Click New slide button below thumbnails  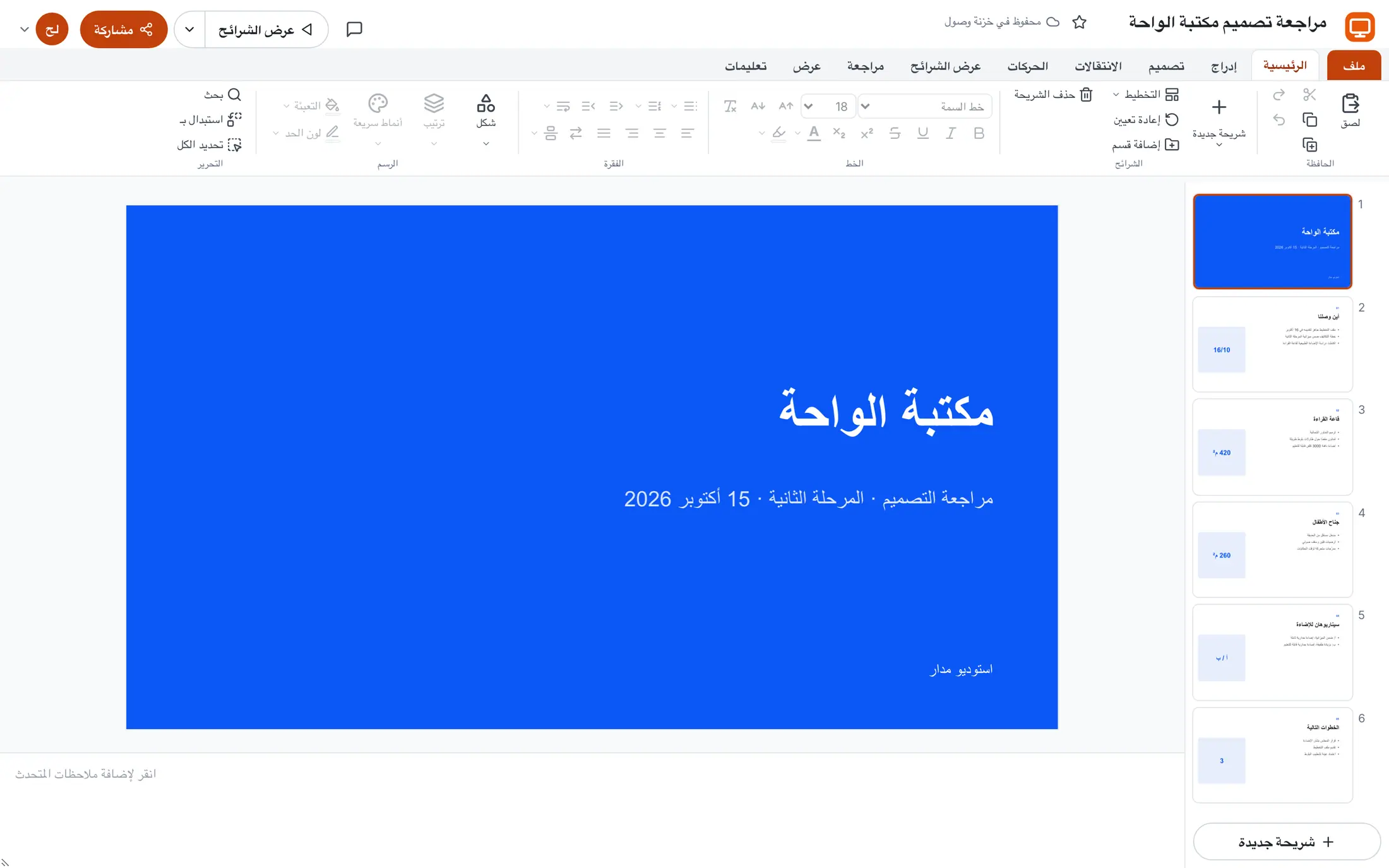click(1286, 841)
